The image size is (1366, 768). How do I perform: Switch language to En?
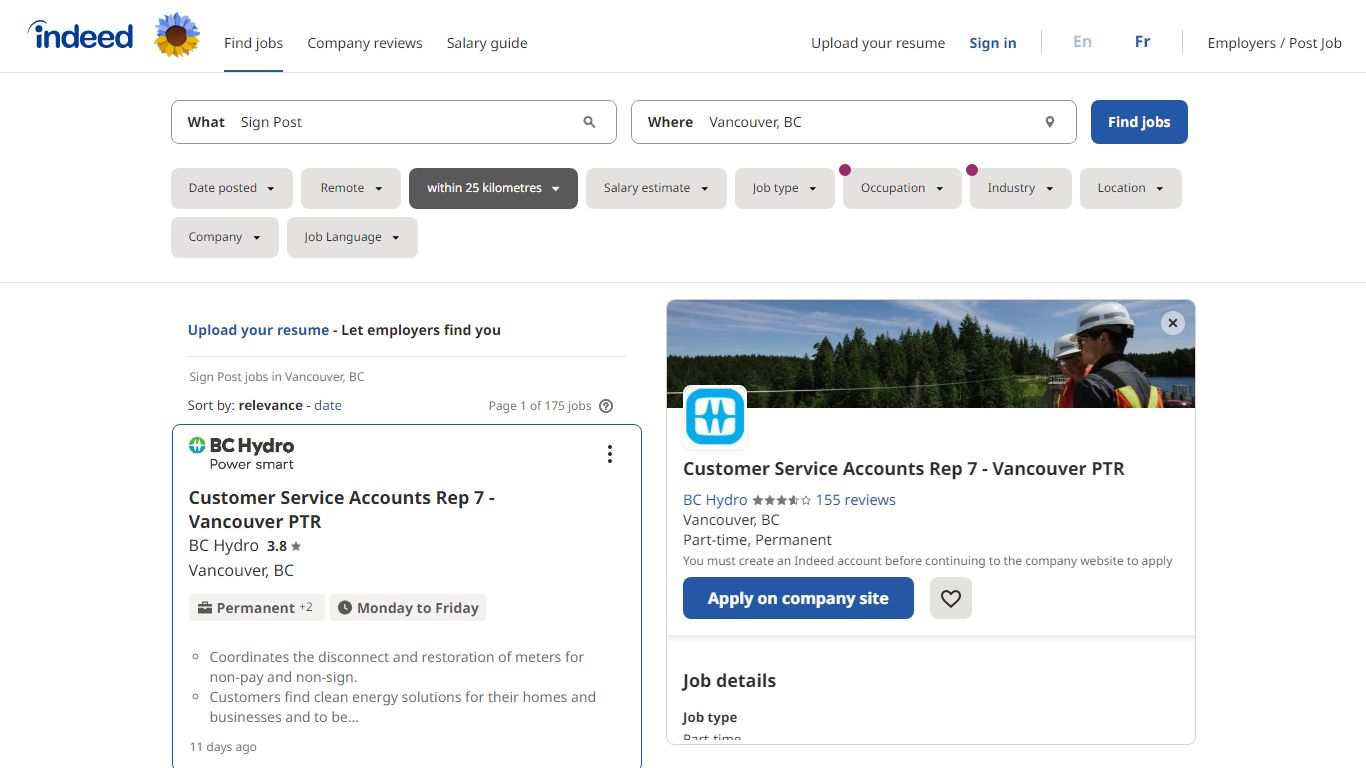click(1082, 42)
